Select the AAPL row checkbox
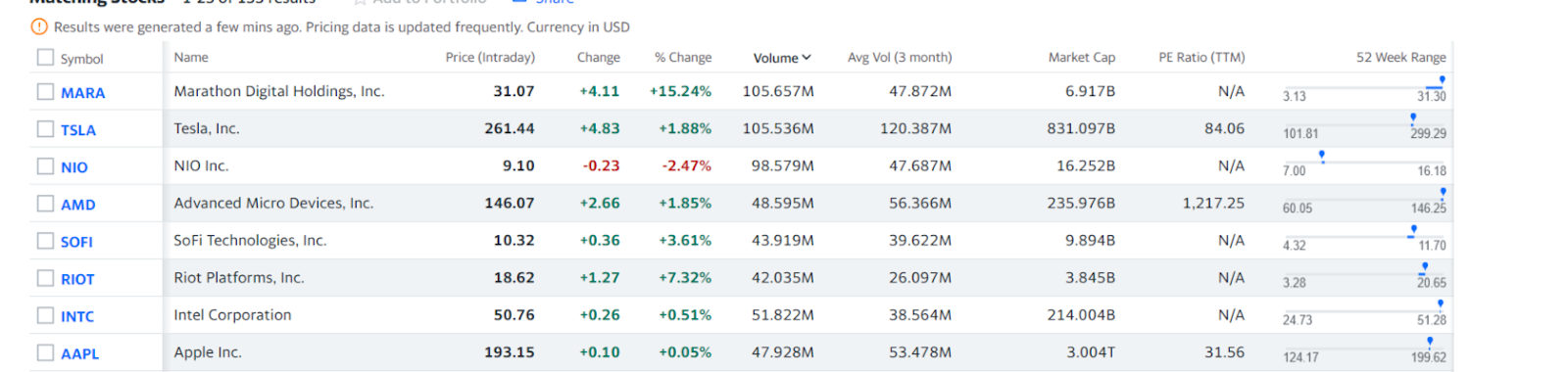Screen dimensions: 1568x372 [x=45, y=352]
